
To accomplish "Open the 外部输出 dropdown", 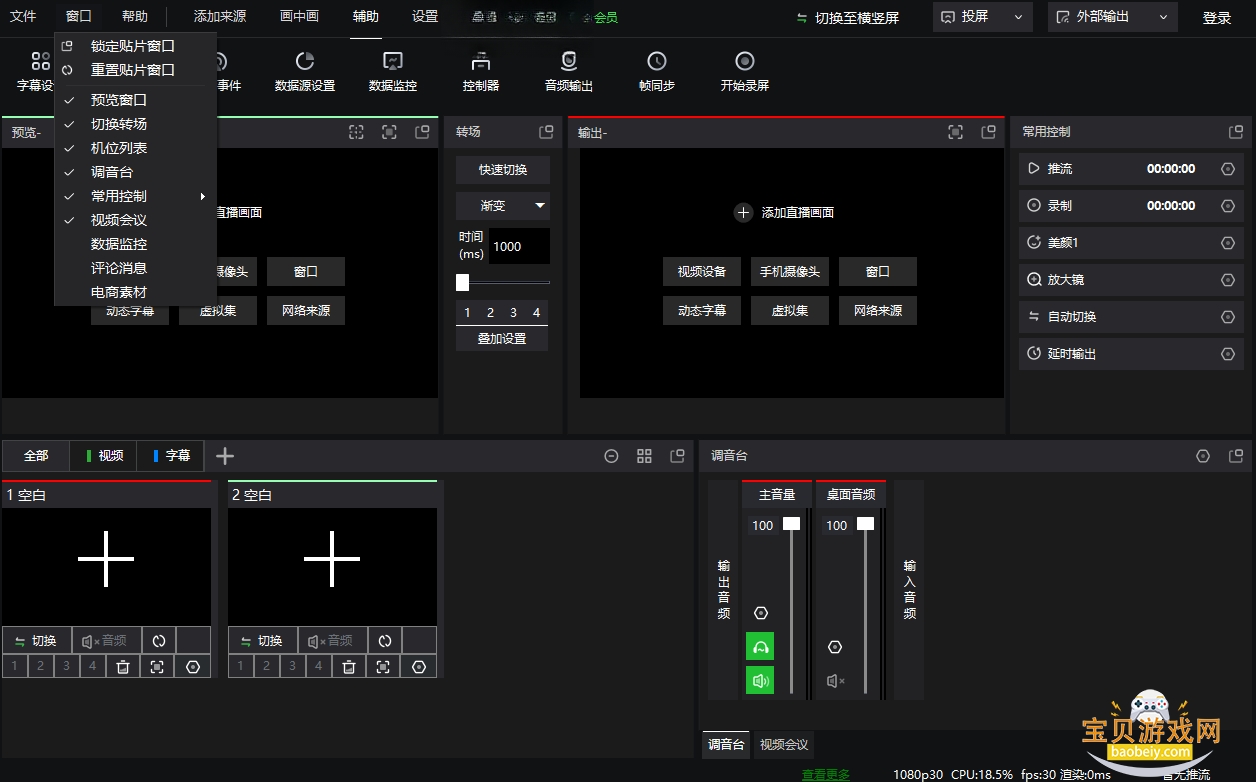I will click(x=1112, y=16).
